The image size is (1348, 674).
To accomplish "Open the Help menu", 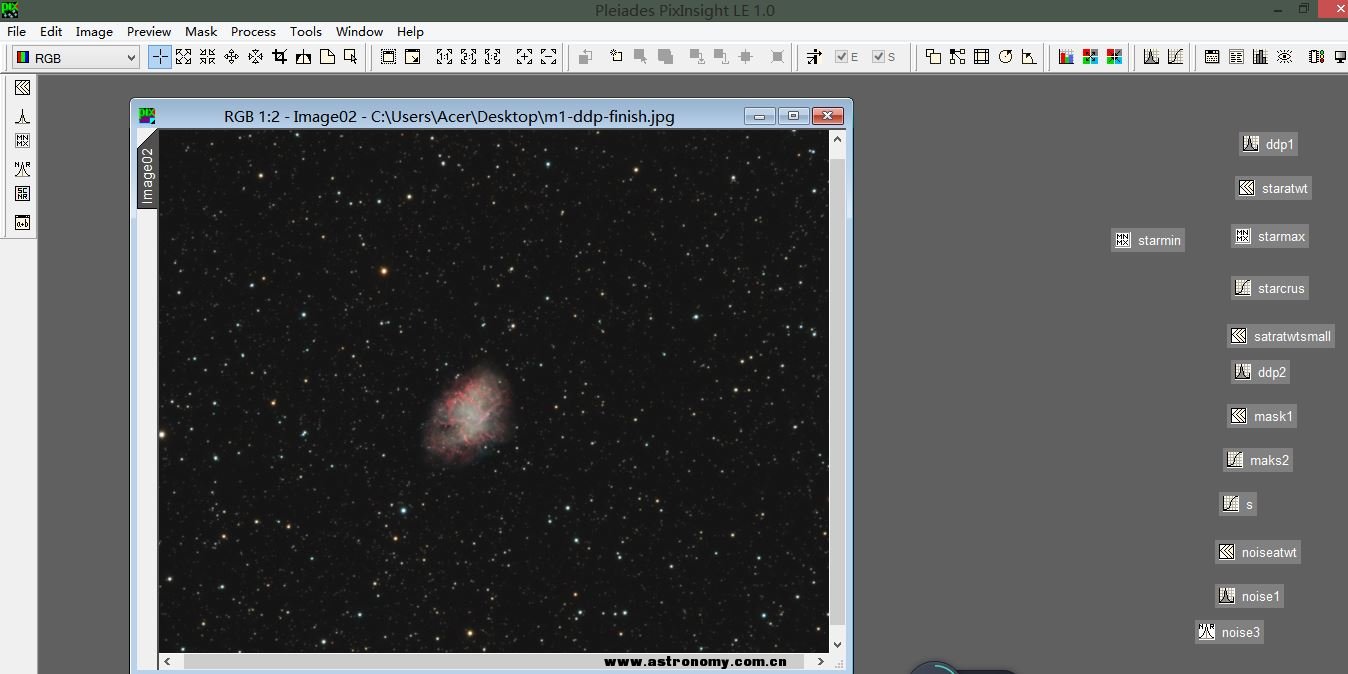I will tap(410, 31).
